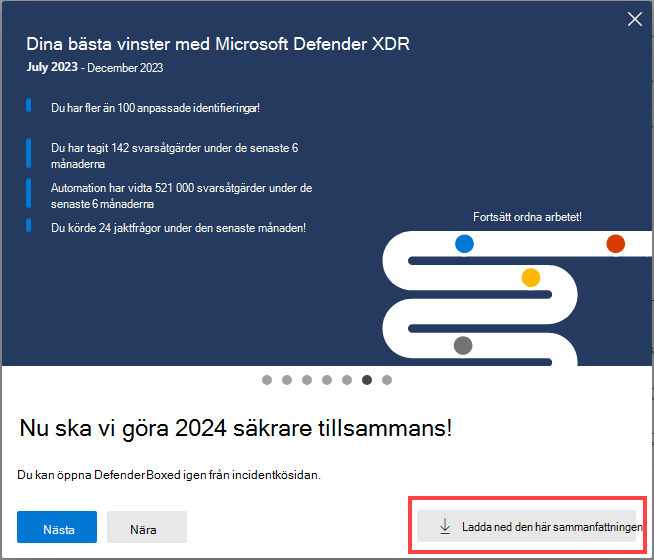Select the active sixth carousel page dot

click(367, 380)
